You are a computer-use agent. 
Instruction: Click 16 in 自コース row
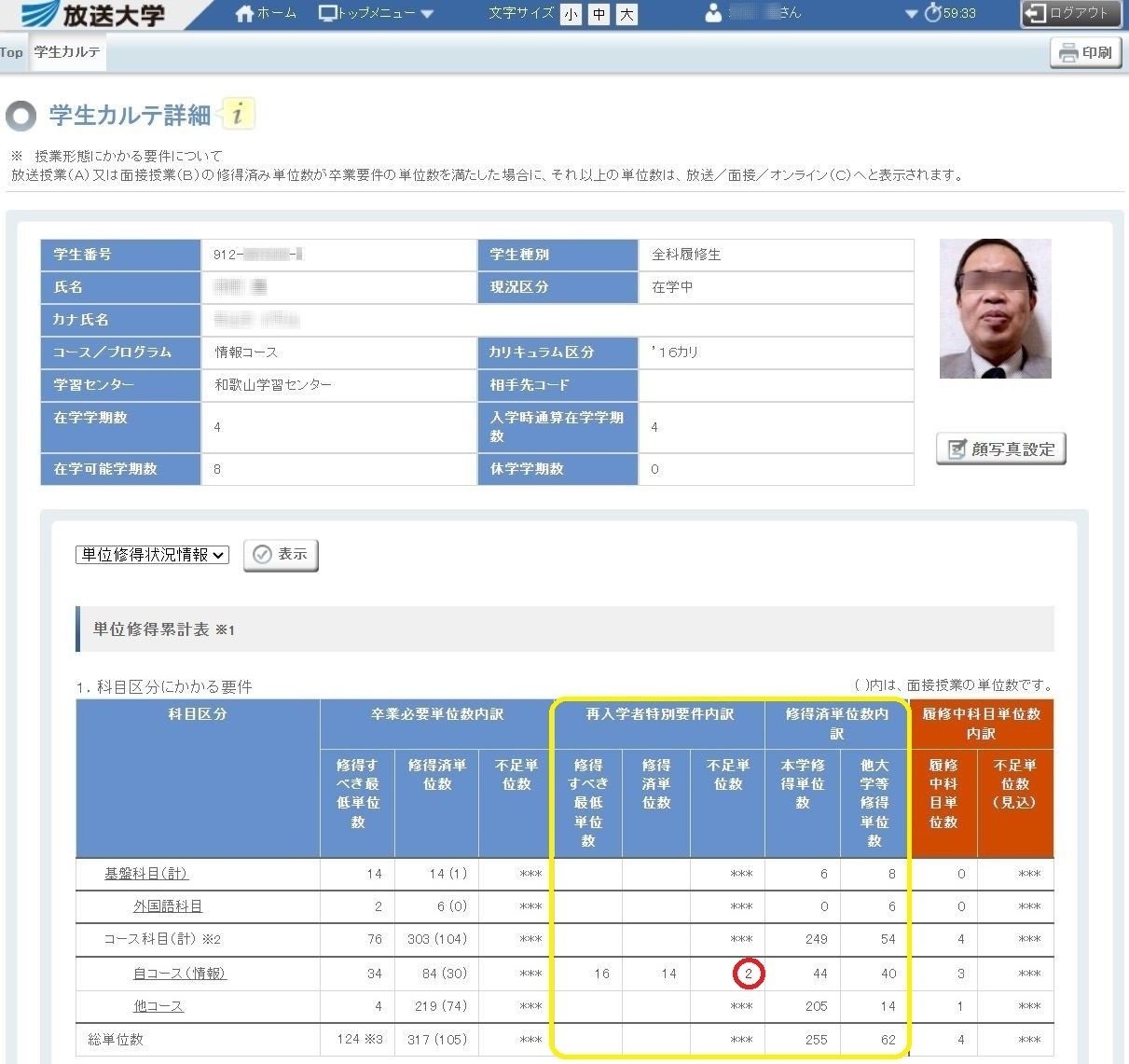pyautogui.click(x=601, y=974)
